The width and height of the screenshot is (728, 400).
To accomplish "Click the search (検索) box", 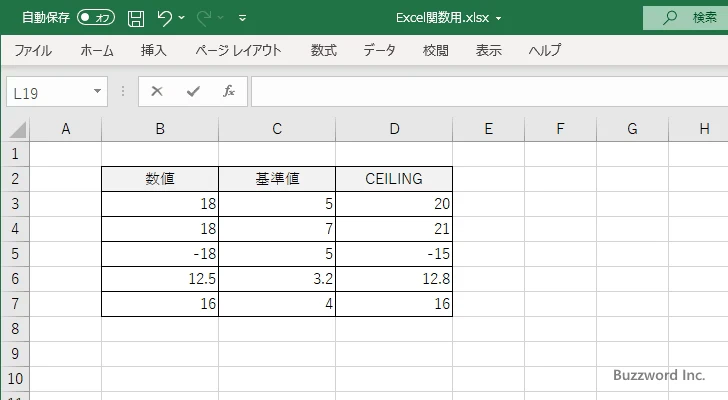I will pos(685,18).
